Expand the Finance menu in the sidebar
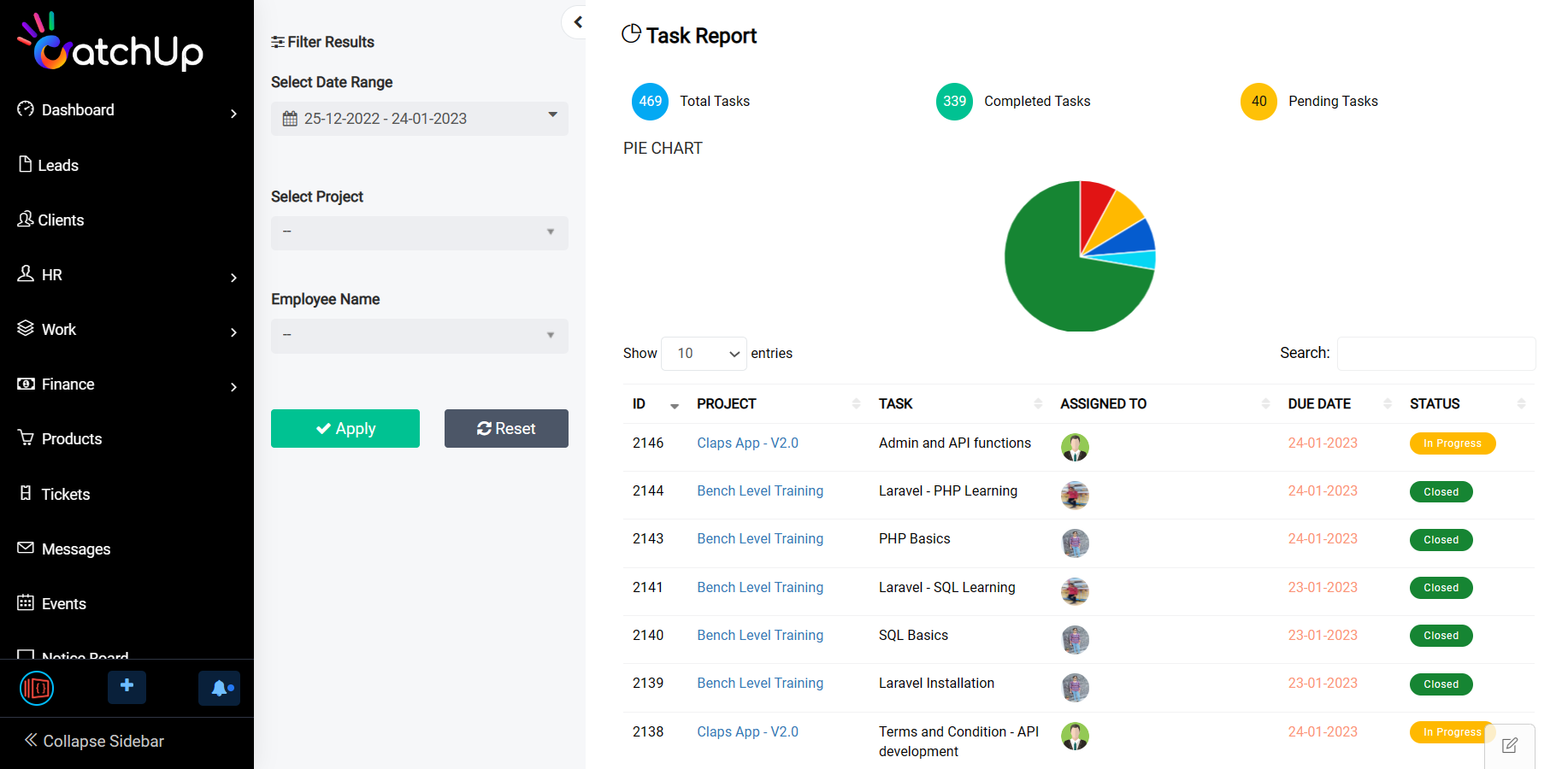1568x769 pixels. point(127,384)
